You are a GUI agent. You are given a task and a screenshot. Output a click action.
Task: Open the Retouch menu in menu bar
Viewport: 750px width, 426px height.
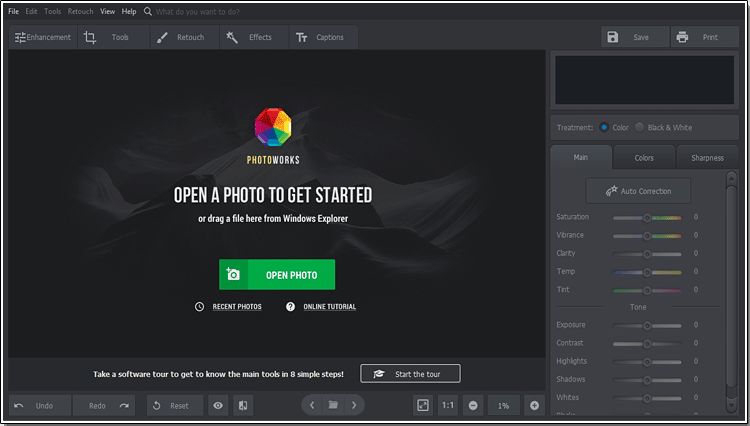pos(80,11)
